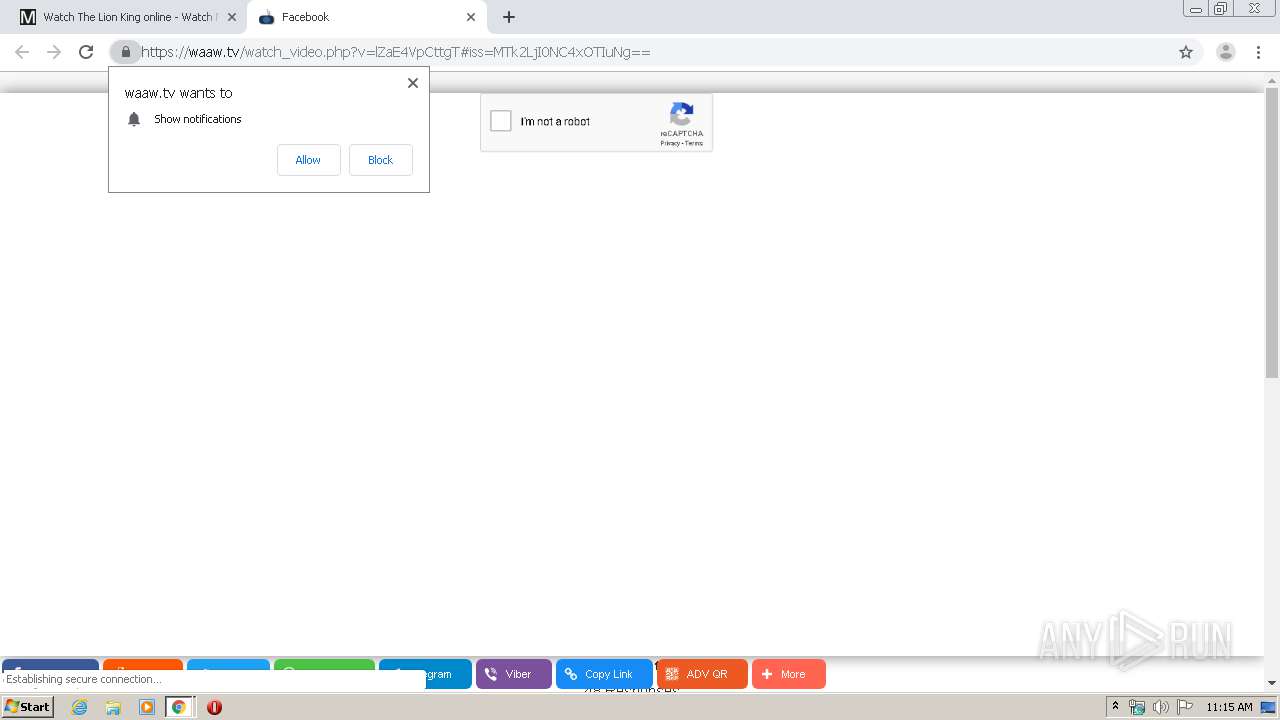Allow waaw.tv notifications
This screenshot has width=1280, height=720.
308,160
